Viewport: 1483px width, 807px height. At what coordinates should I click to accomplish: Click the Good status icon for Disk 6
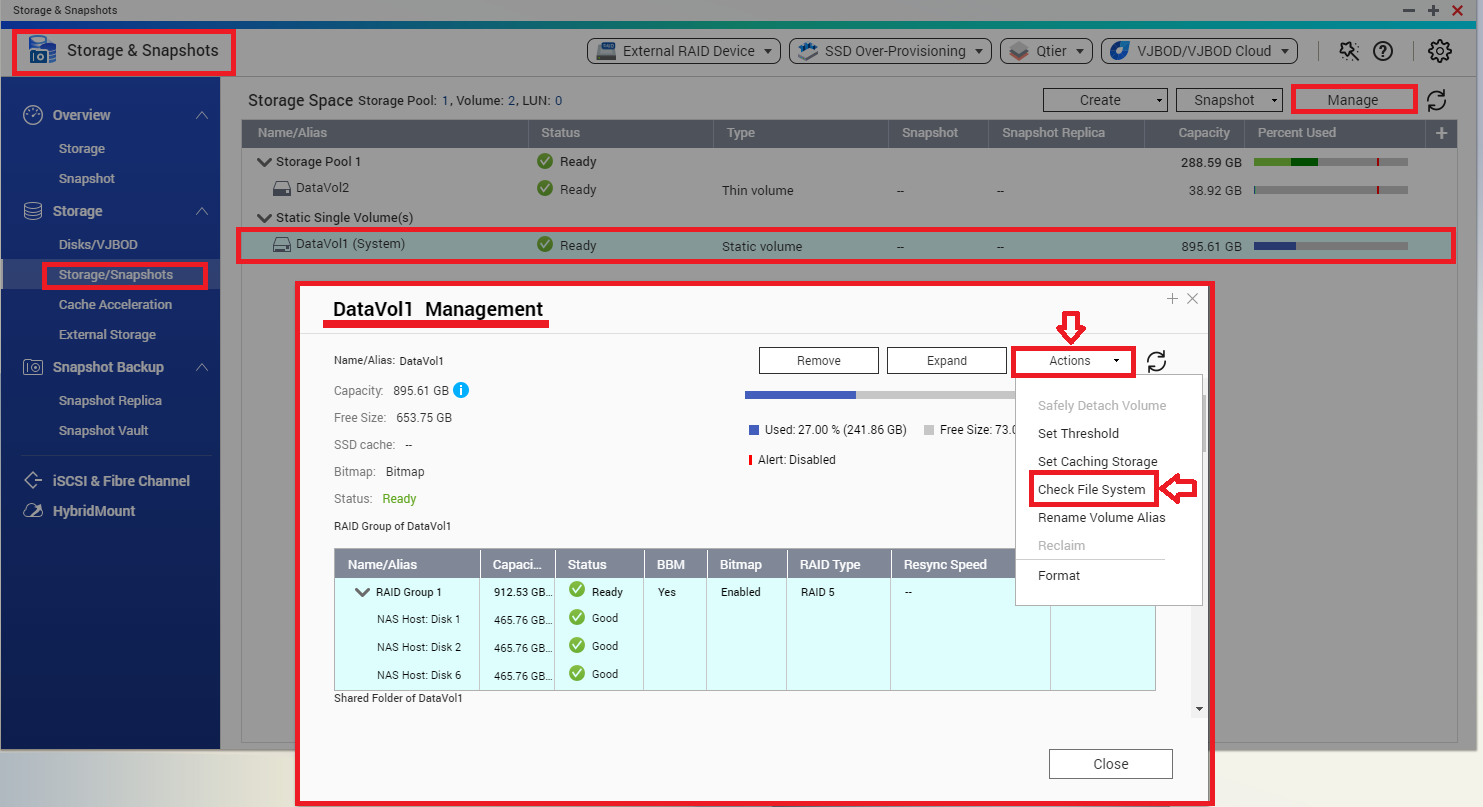[x=577, y=673]
